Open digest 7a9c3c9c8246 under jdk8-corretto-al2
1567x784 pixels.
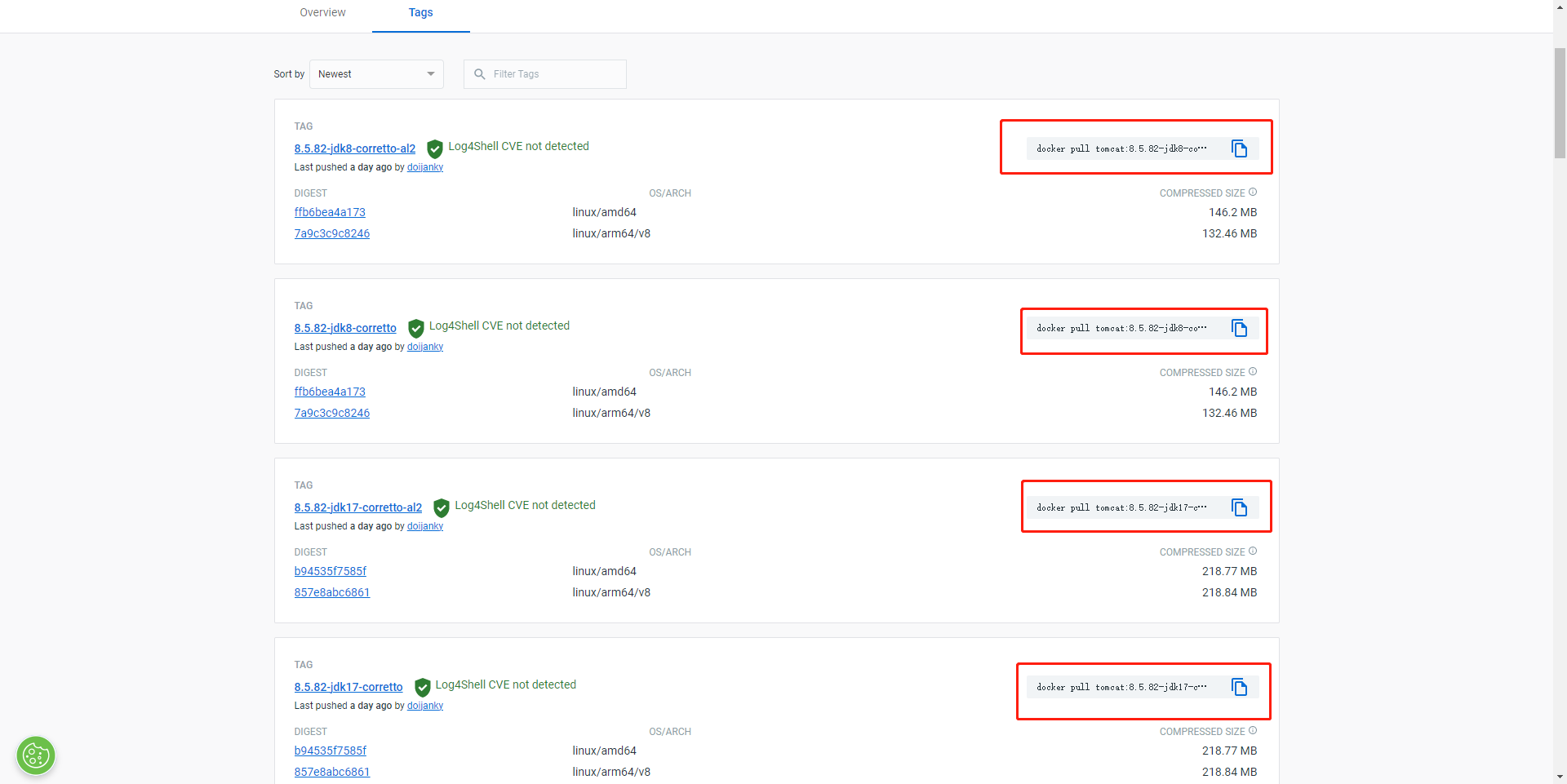332,233
